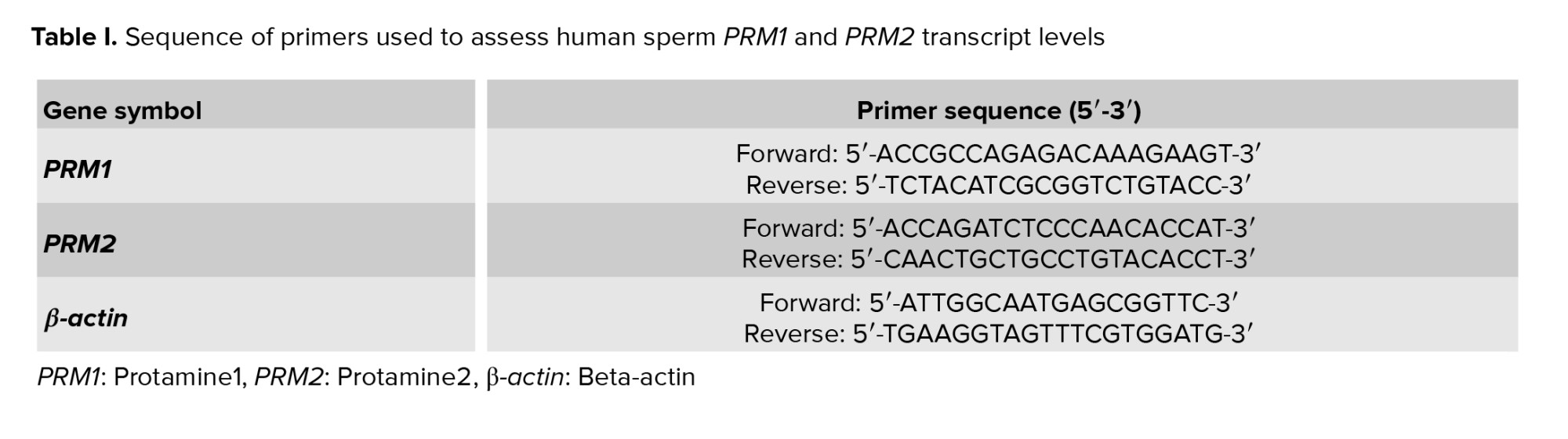Screen dimensions: 1568x439
Task: Select the PRM2 gene symbol cell
Action: pyautogui.click(x=79, y=244)
